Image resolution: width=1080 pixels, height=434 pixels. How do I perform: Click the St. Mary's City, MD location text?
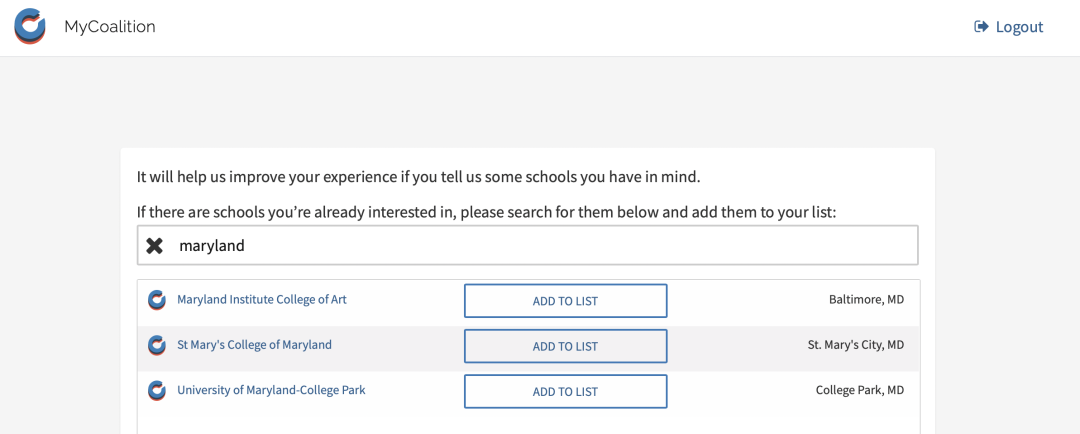pos(855,345)
